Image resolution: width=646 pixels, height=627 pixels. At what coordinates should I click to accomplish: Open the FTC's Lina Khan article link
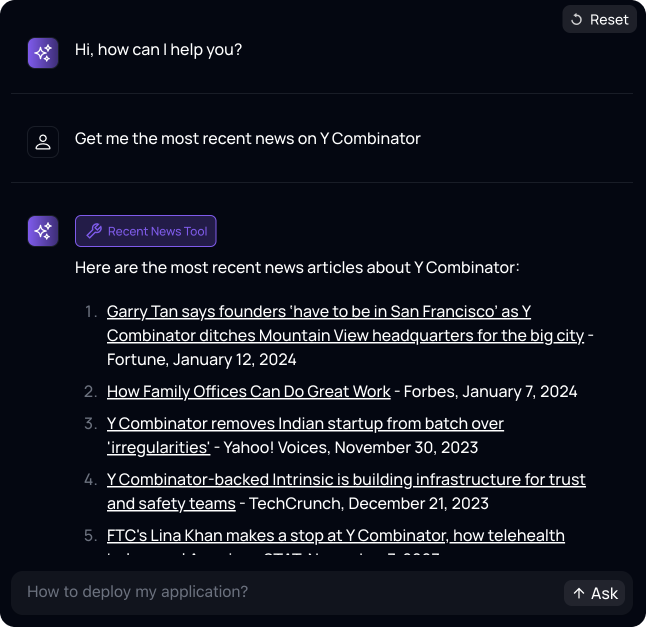(336, 536)
